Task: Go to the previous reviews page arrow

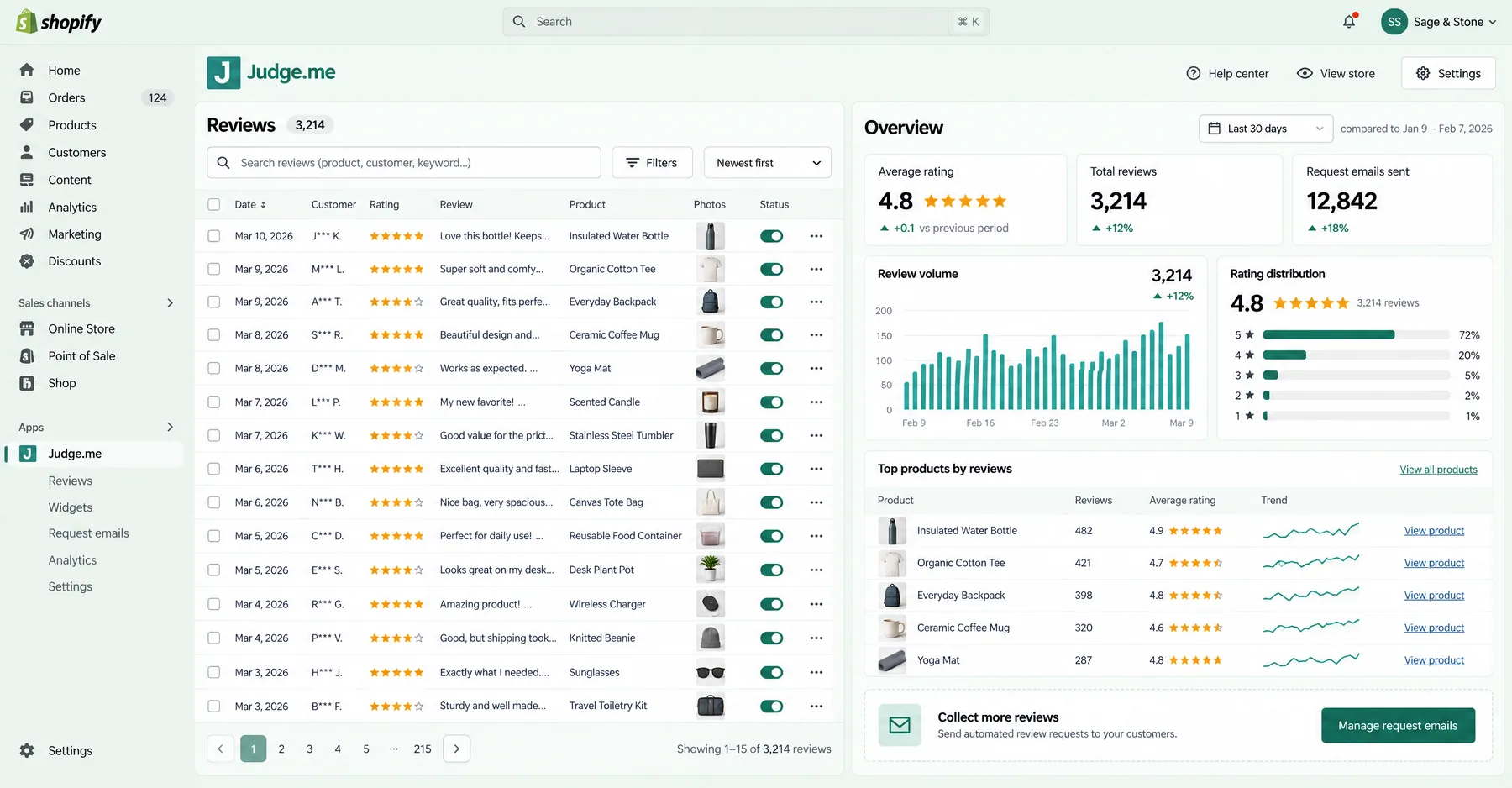Action: click(x=220, y=749)
